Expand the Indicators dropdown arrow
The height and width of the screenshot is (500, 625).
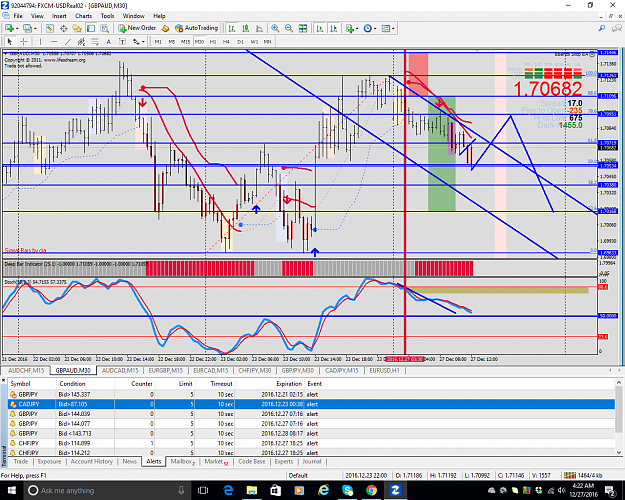(x=357, y=29)
